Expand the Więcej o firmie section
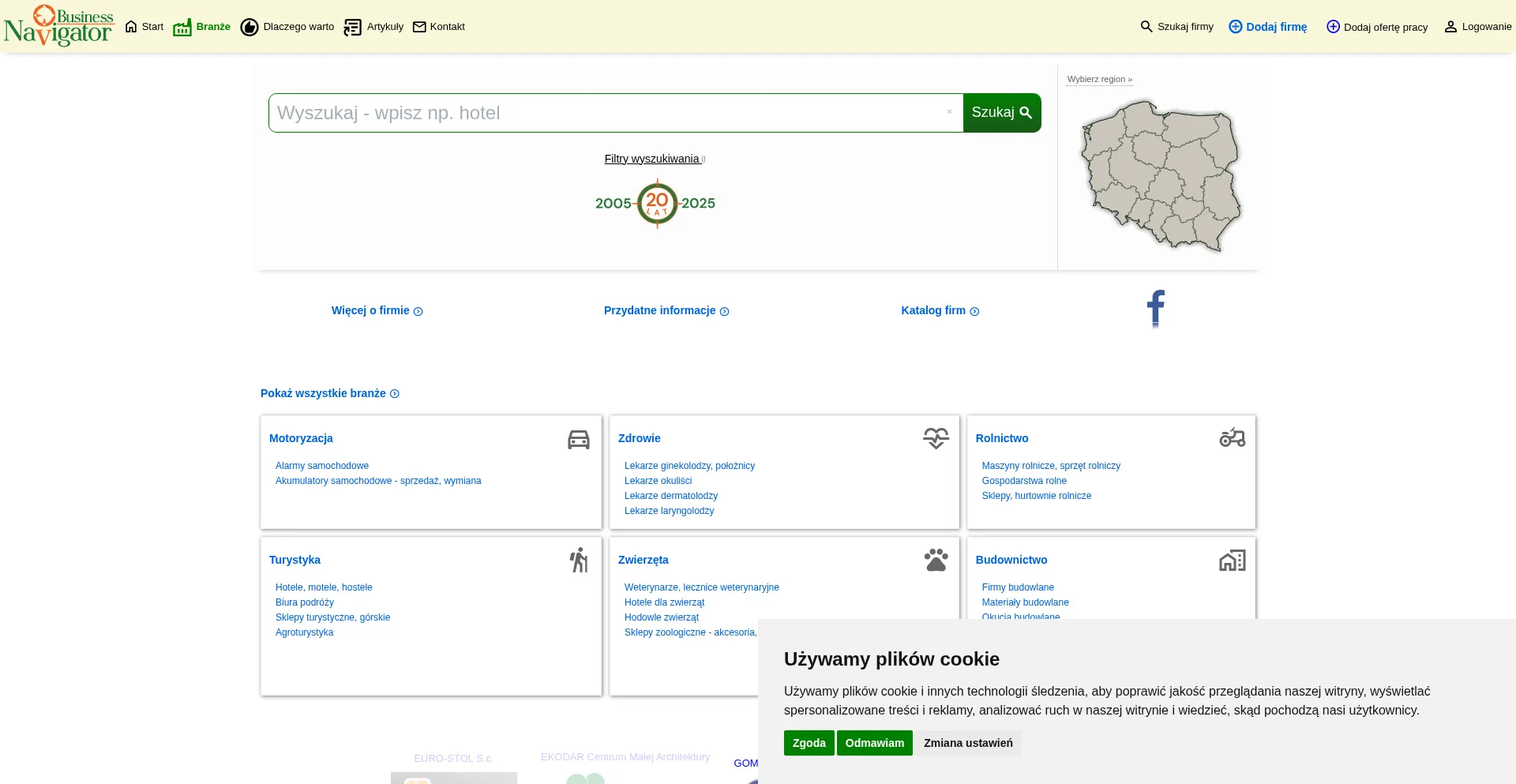The width and height of the screenshot is (1516, 784). coord(377,310)
